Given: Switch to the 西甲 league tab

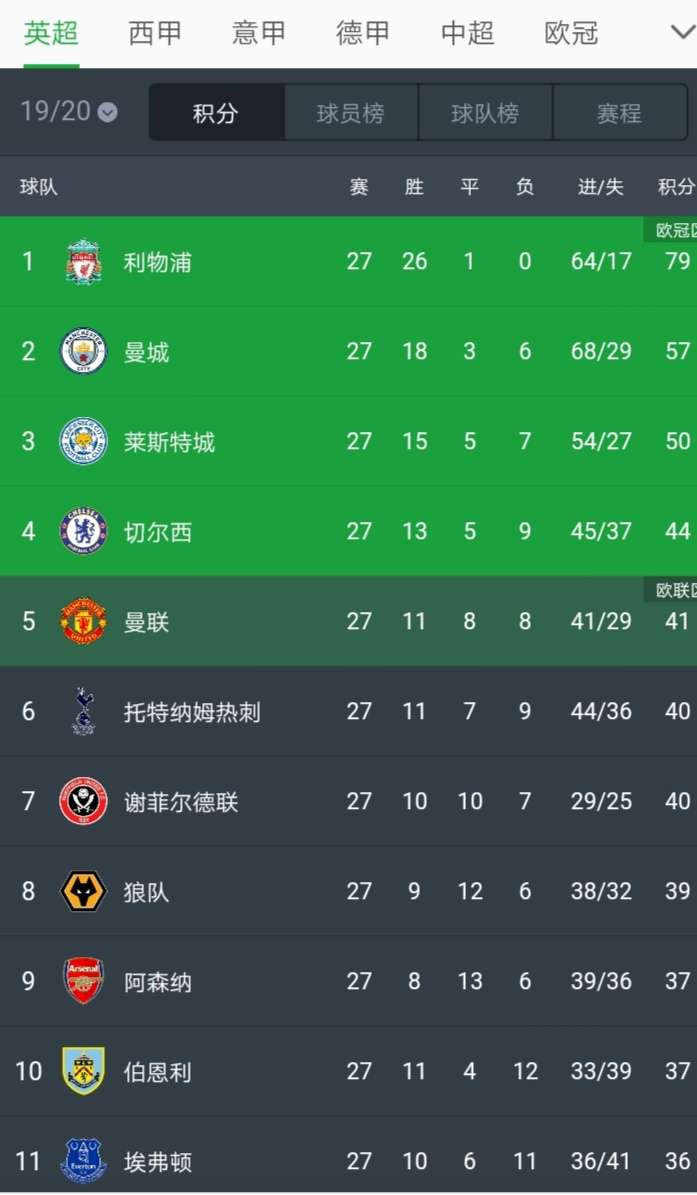Looking at the screenshot, I should pyautogui.click(x=155, y=33).
